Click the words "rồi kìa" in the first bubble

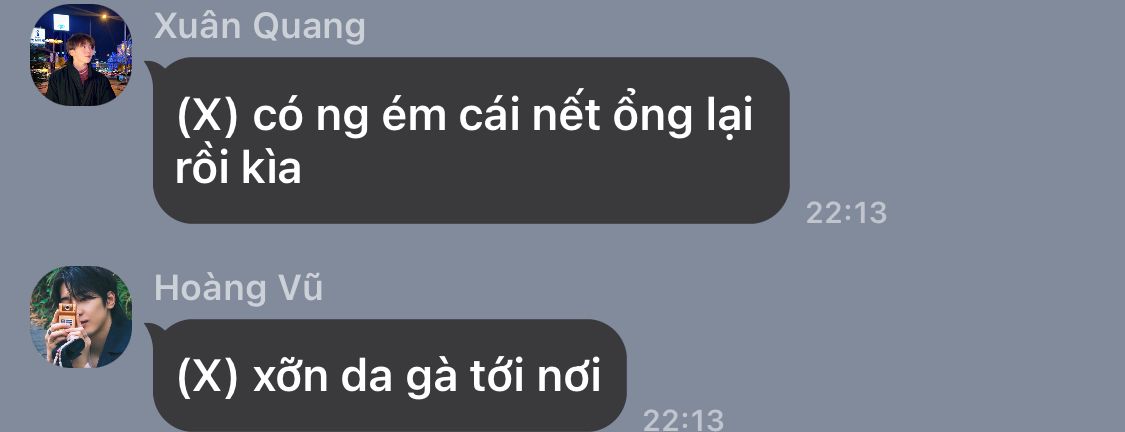pyautogui.click(x=238, y=169)
